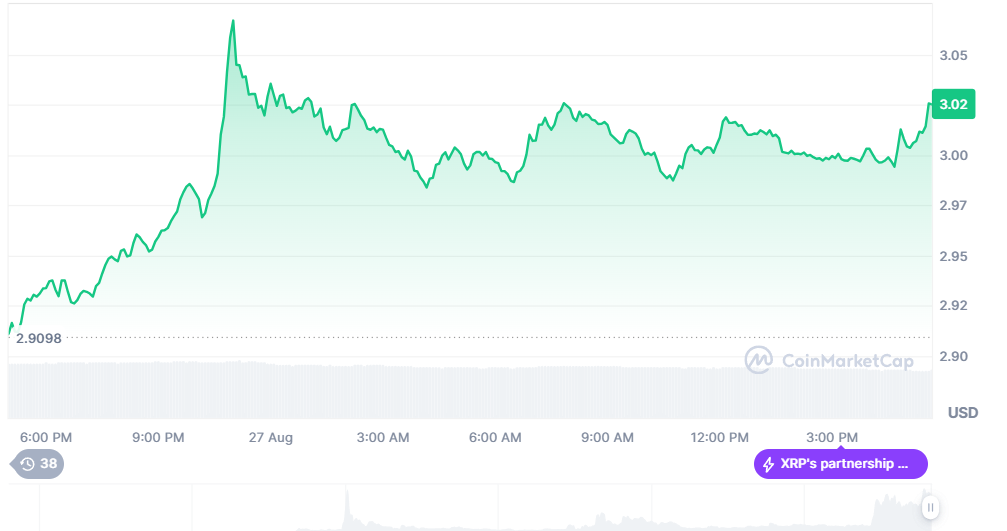Click the 2.90 price axis label
Viewport: 1007px width, 531px height.
point(954,357)
